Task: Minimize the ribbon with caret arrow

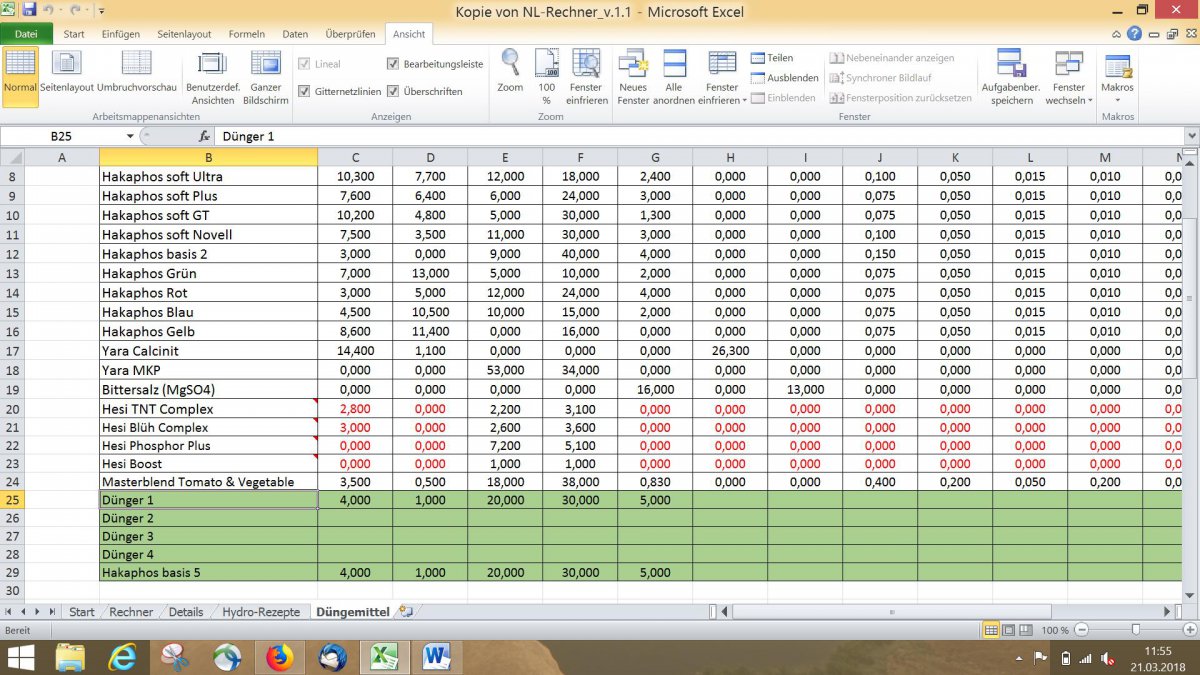Action: [x=1118, y=33]
